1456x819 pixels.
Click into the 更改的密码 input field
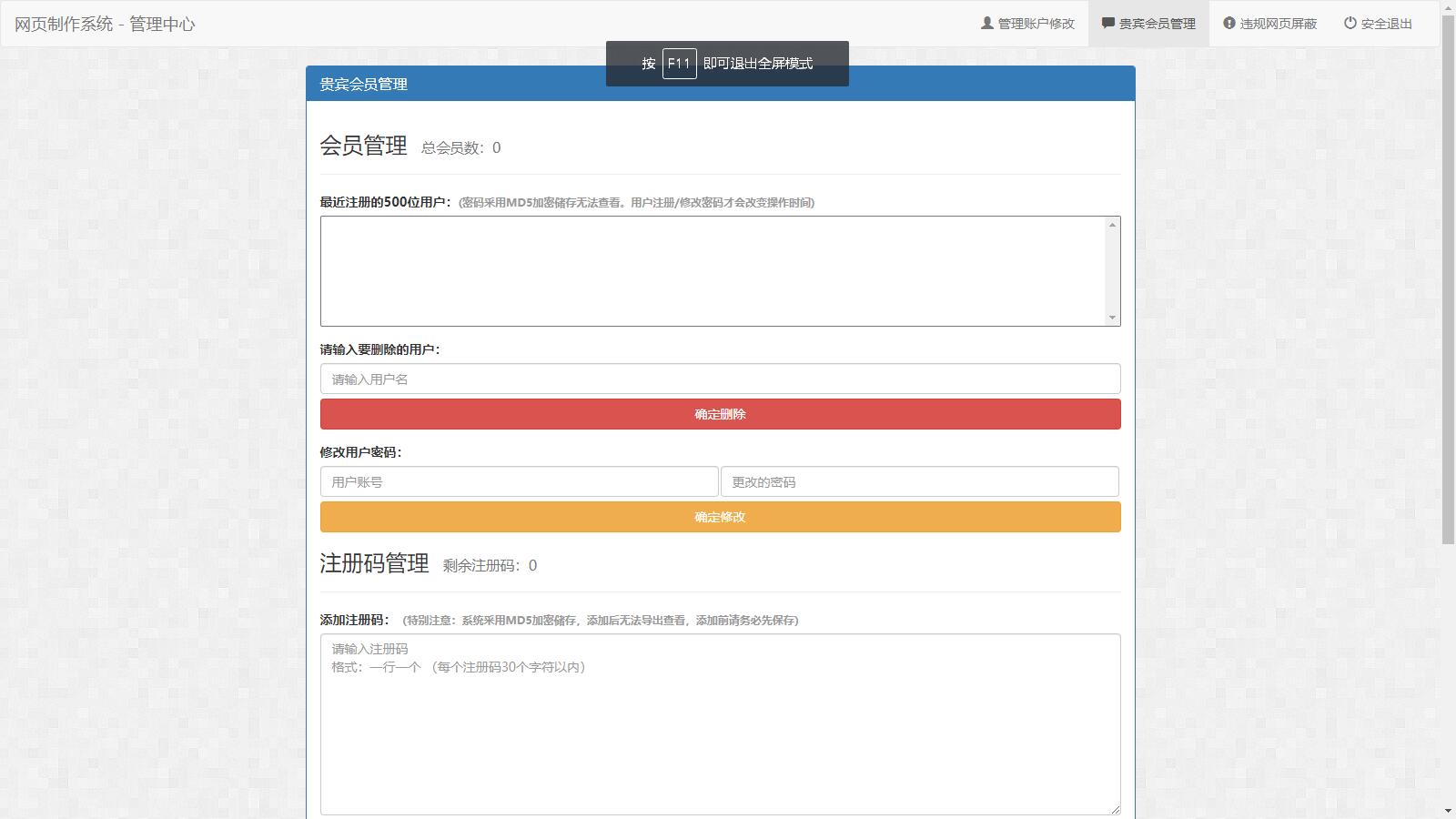(919, 482)
